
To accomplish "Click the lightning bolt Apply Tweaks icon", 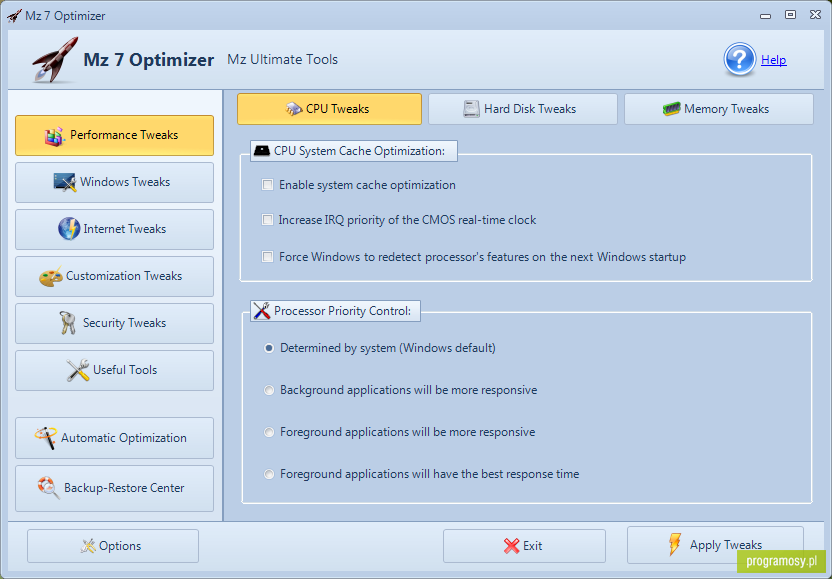I will 674,545.
